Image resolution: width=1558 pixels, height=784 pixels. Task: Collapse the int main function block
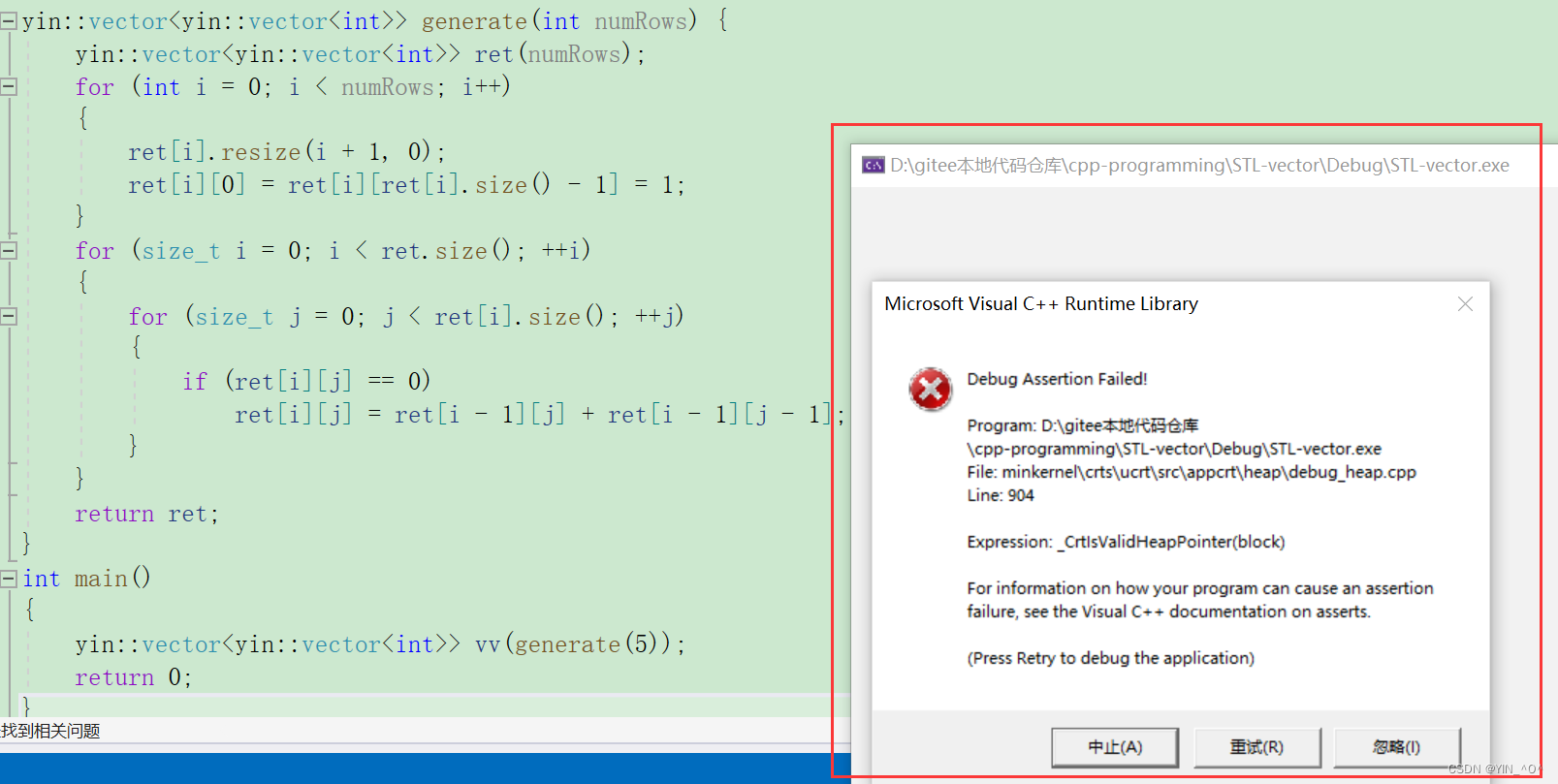point(9,579)
